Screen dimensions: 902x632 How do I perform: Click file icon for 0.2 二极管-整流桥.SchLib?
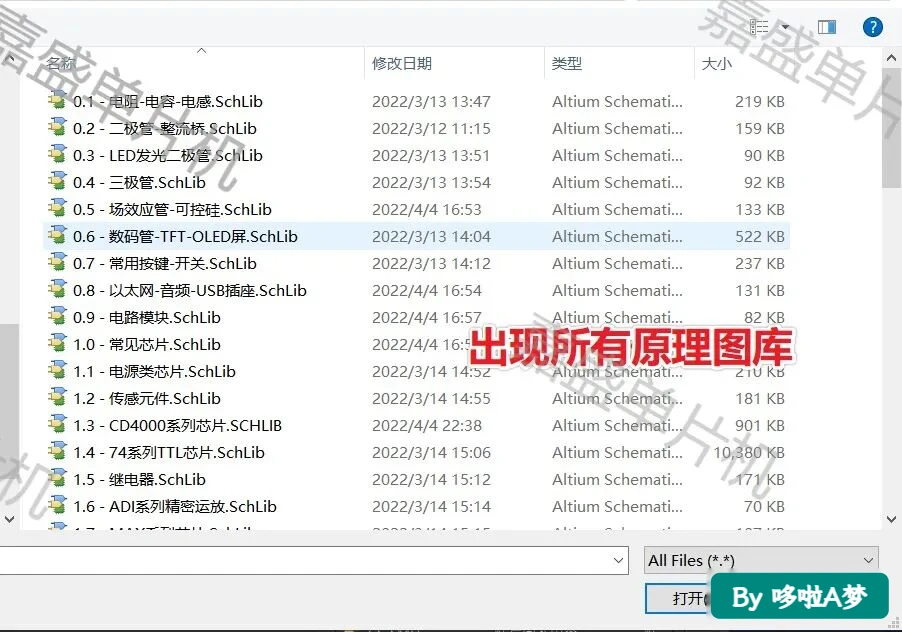point(57,128)
